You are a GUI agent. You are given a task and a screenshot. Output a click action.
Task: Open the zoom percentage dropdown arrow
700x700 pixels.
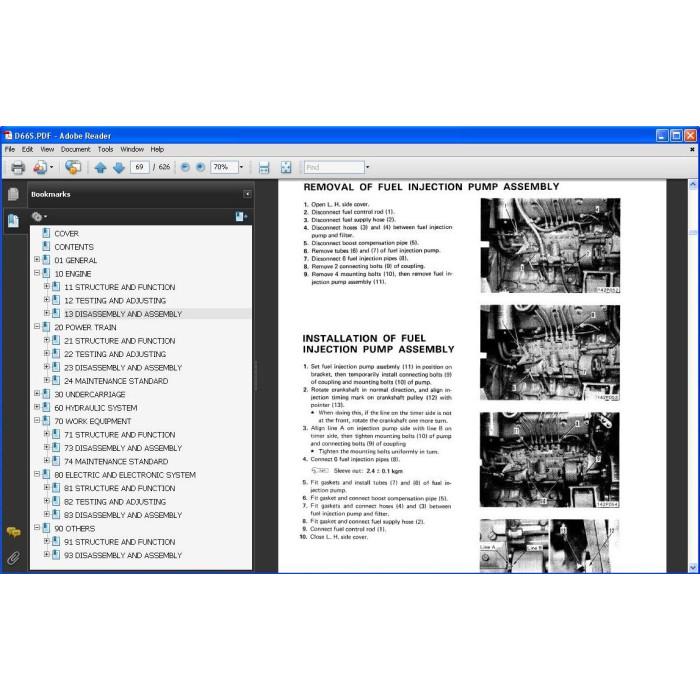(x=242, y=167)
